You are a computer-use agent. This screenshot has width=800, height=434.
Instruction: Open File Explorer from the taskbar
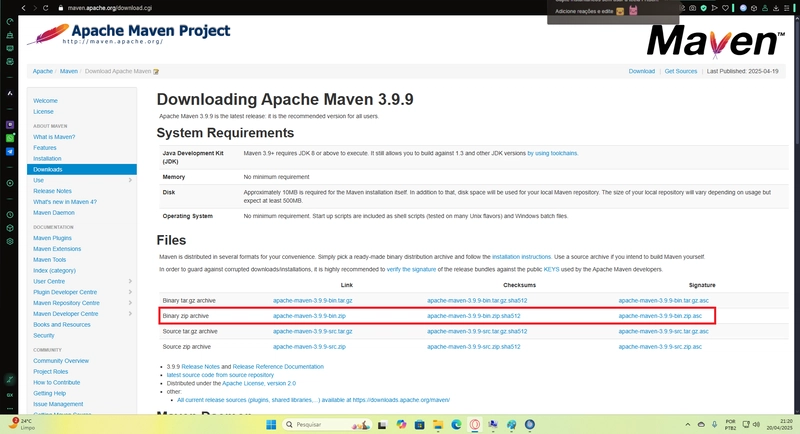(x=438, y=424)
